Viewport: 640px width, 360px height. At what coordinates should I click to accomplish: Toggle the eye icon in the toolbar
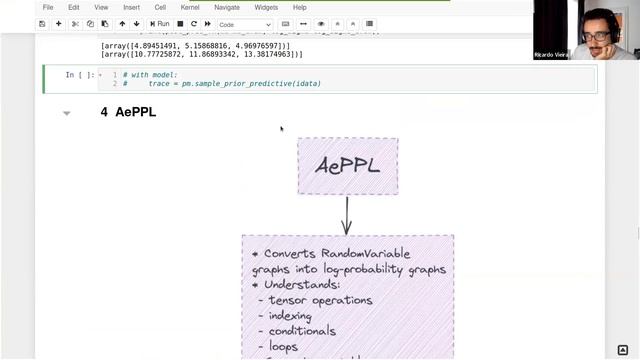[x=321, y=24]
